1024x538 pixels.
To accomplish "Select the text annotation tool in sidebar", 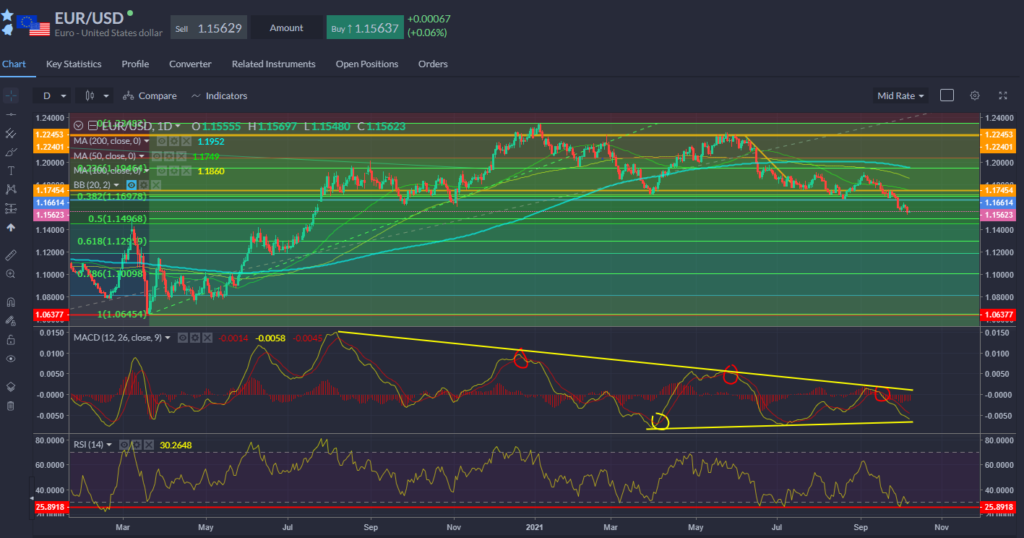I will [x=10, y=170].
